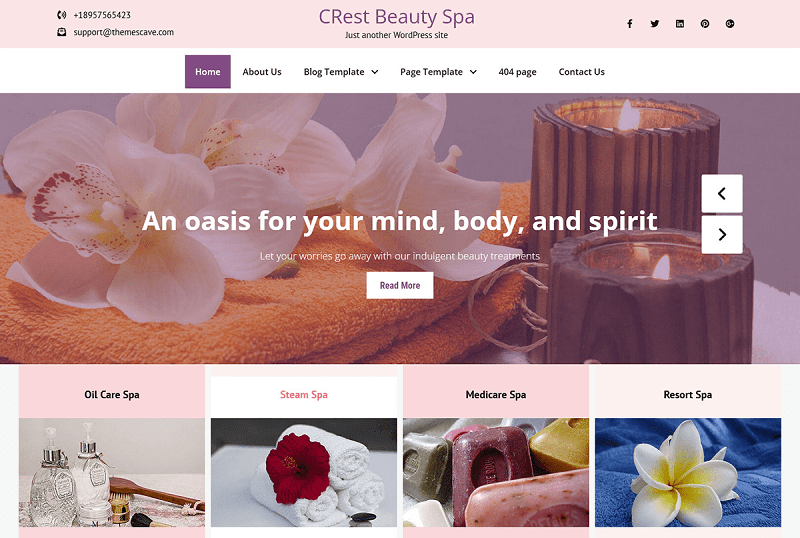Open the Pinterest social icon
Screen dimensions: 800x538
coord(705,23)
